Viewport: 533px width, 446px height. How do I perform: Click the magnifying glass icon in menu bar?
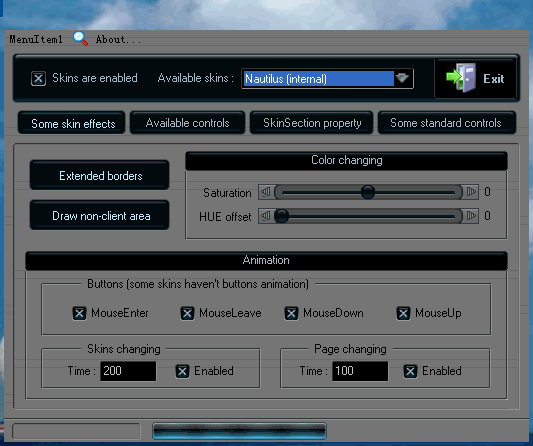pos(81,39)
